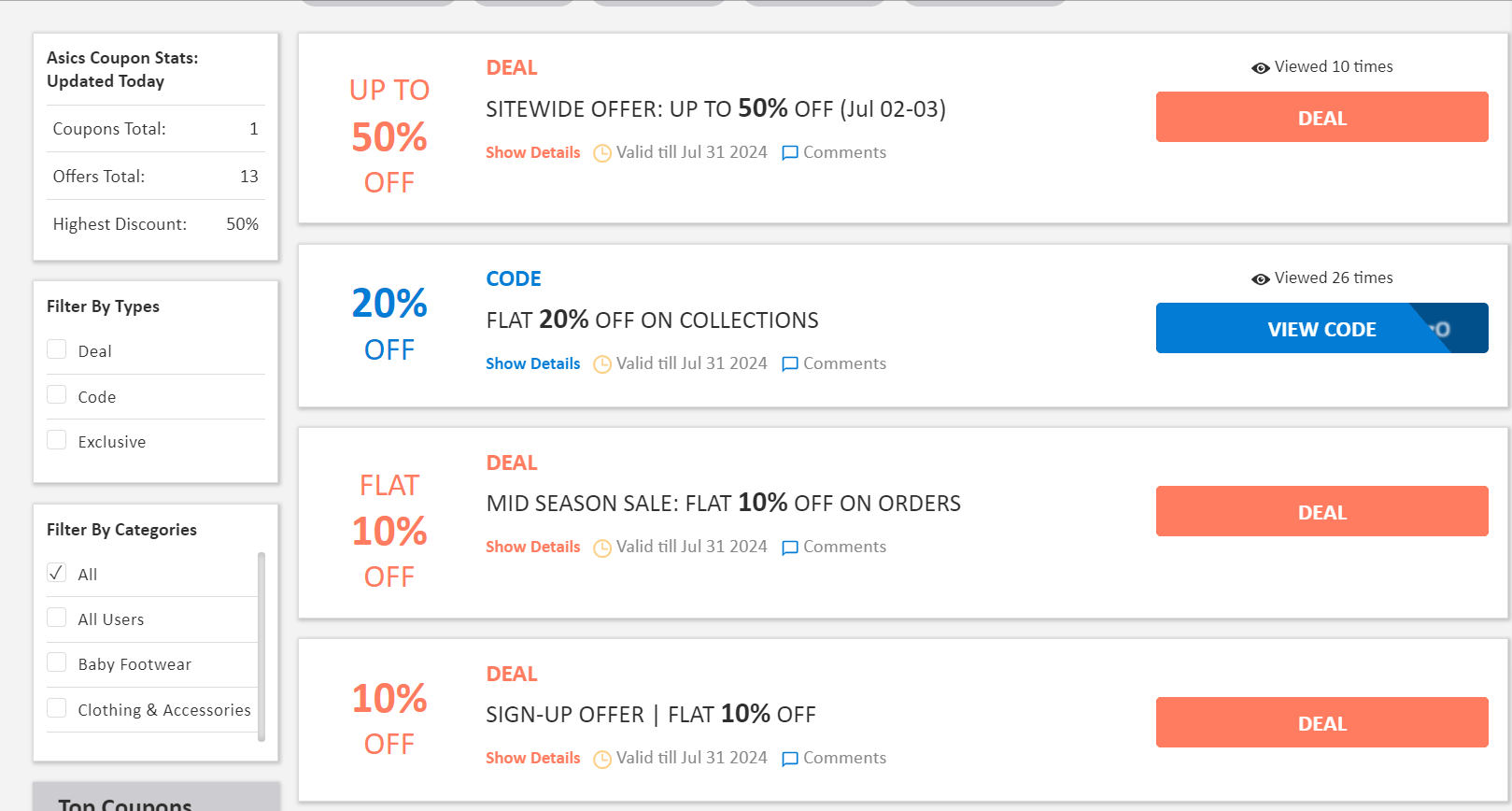Uncheck the All categories filter
The image size is (1512, 811).
tap(56, 573)
